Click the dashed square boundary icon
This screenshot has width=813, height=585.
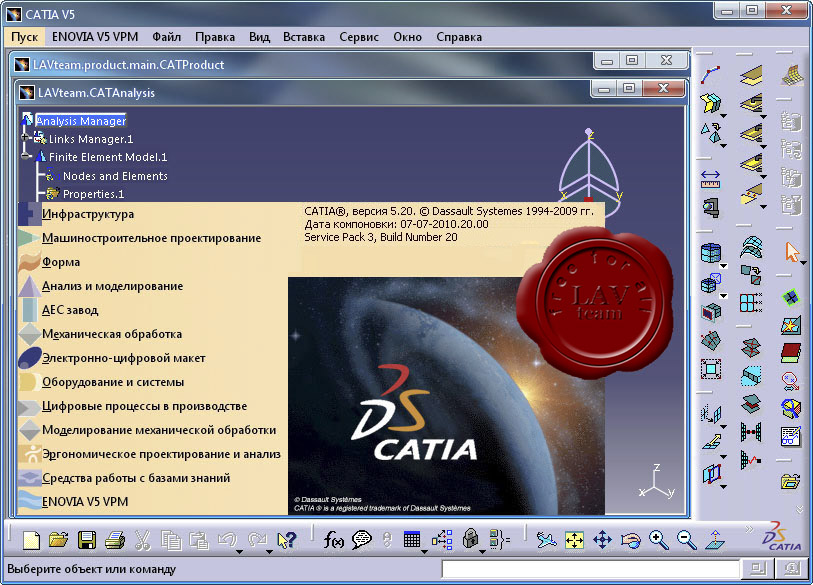[710, 369]
